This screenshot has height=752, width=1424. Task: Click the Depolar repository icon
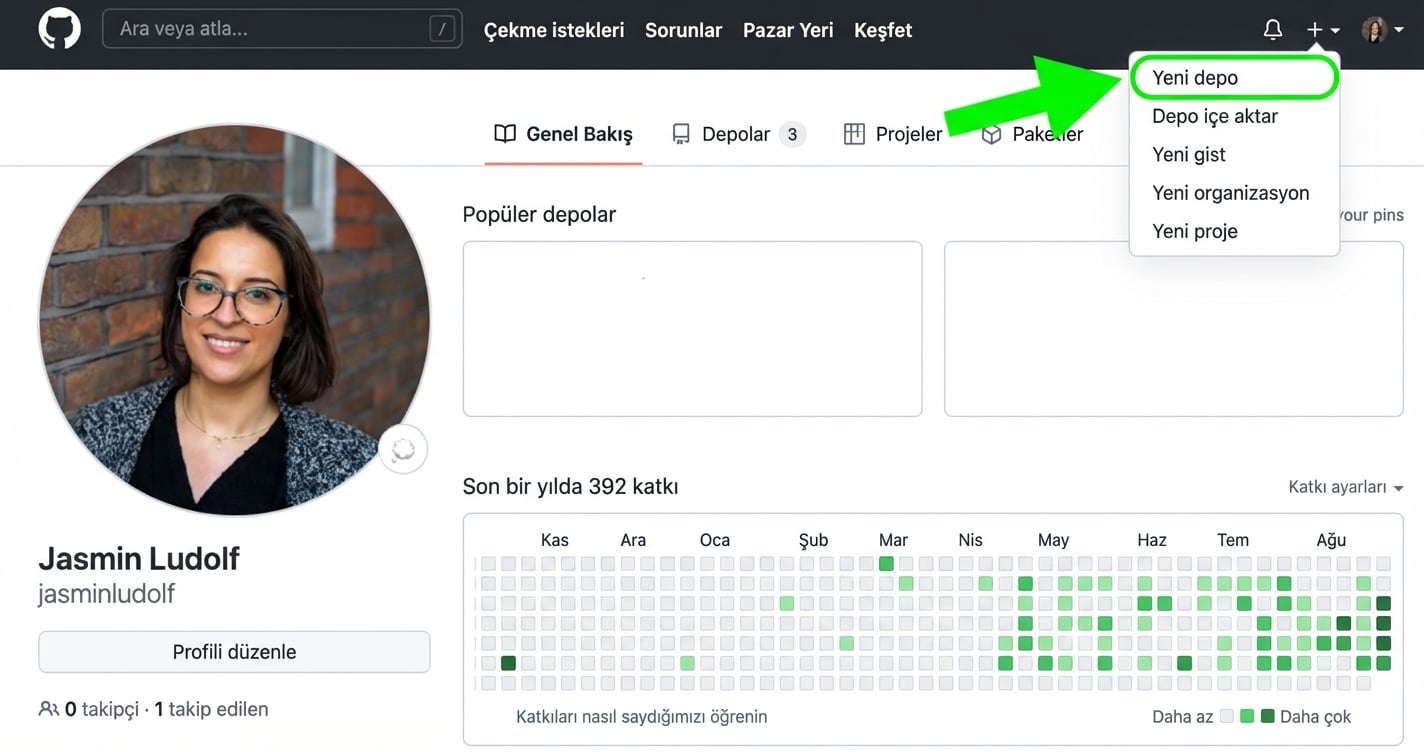[x=681, y=133]
